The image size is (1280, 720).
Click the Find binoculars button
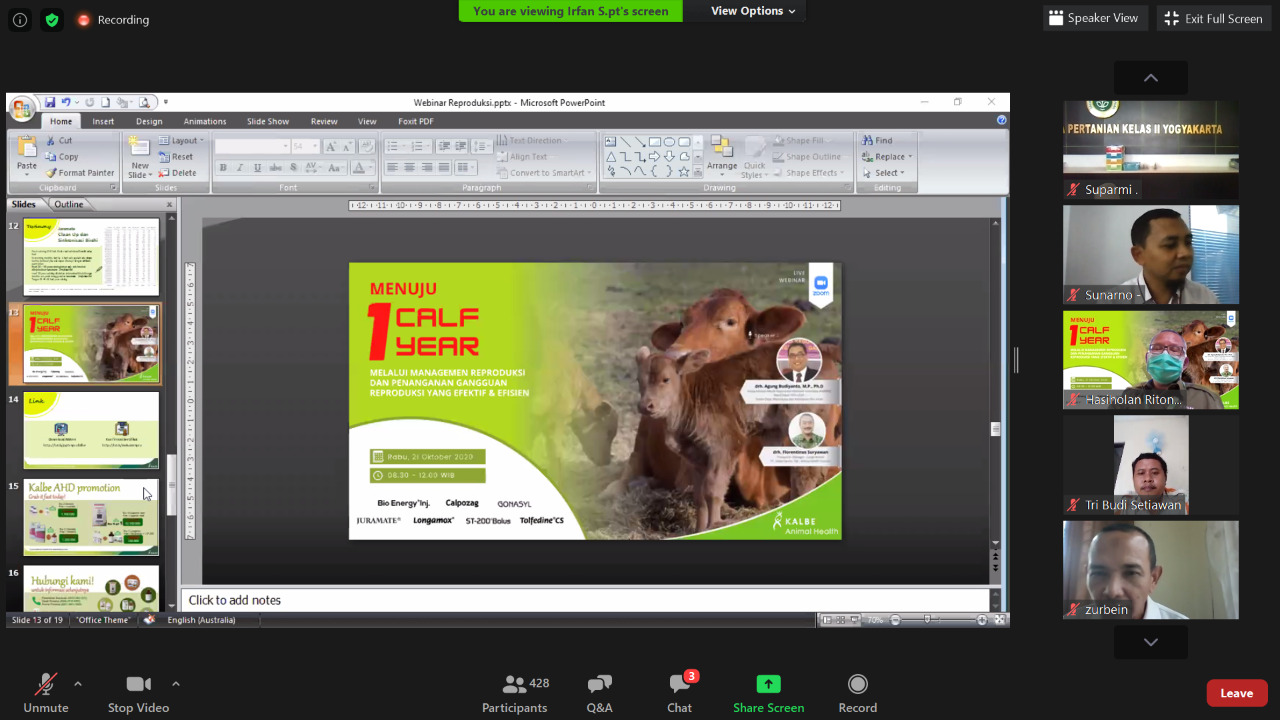click(877, 141)
